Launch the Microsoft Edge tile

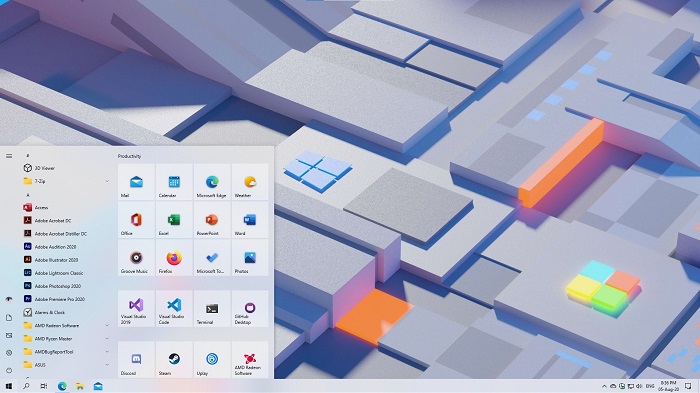tap(212, 181)
